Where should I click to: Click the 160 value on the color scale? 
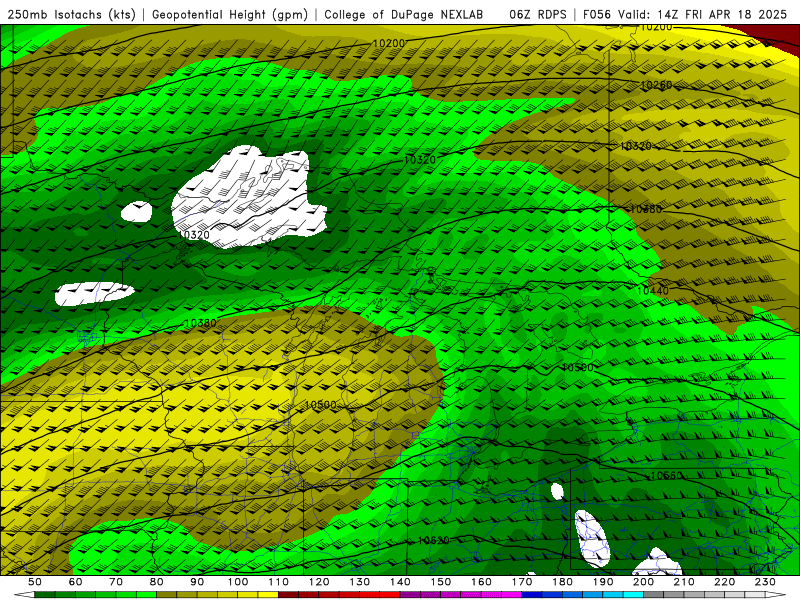(x=481, y=582)
